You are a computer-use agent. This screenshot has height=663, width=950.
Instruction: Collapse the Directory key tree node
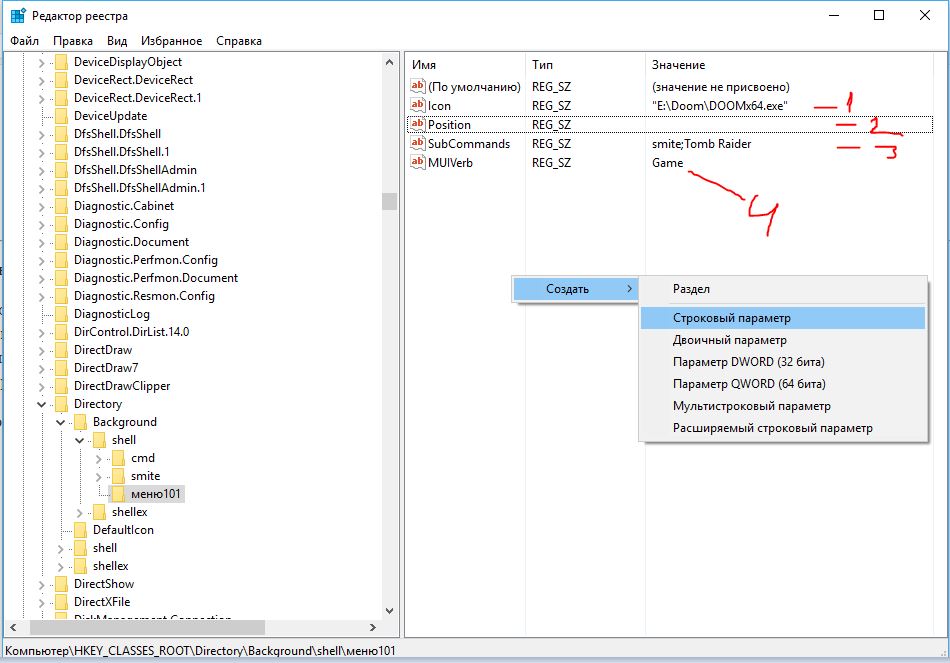pyautogui.click(x=42, y=404)
